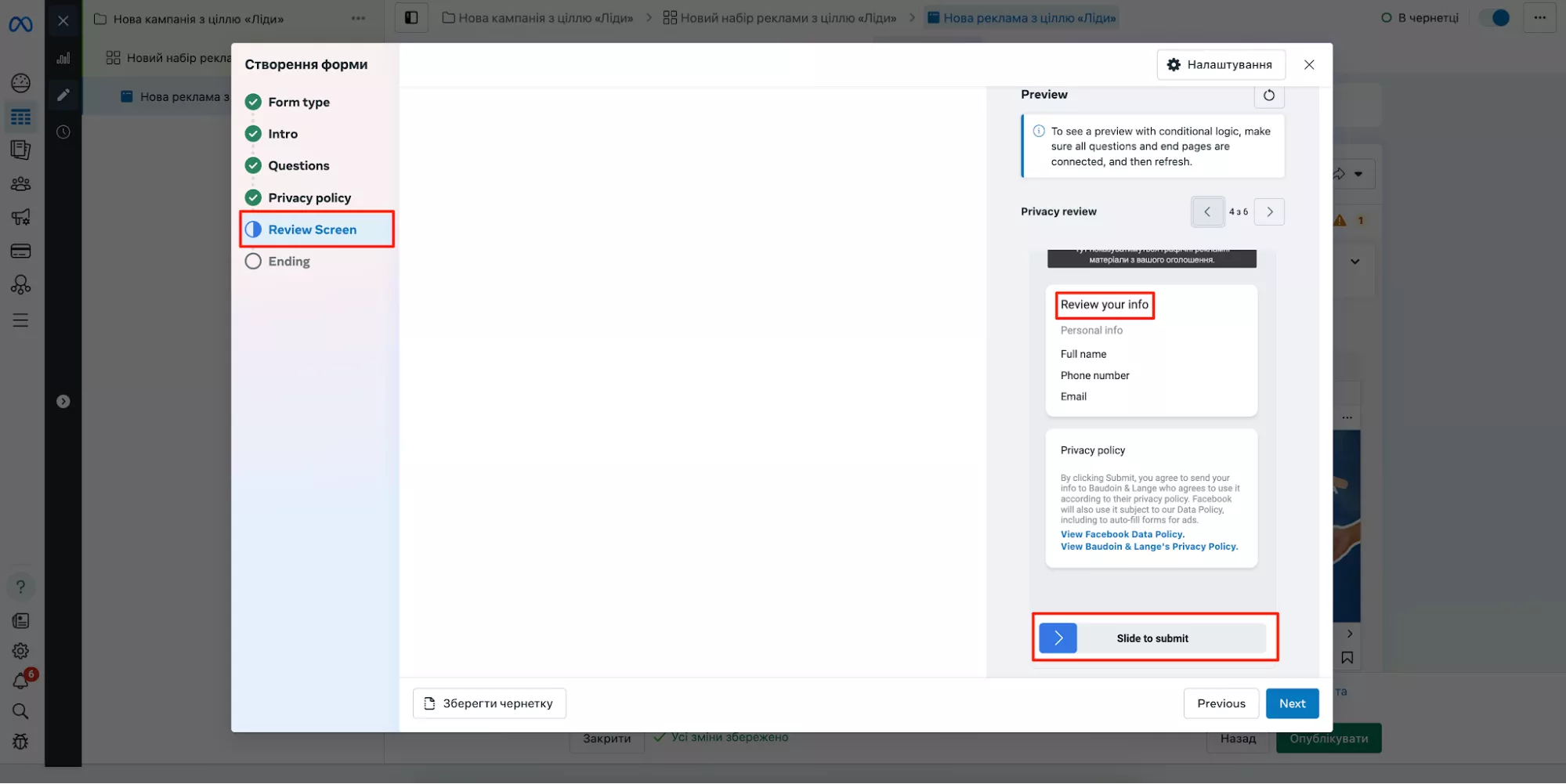Toggle the draft status switch
The image size is (1566, 784).
[1495, 18]
